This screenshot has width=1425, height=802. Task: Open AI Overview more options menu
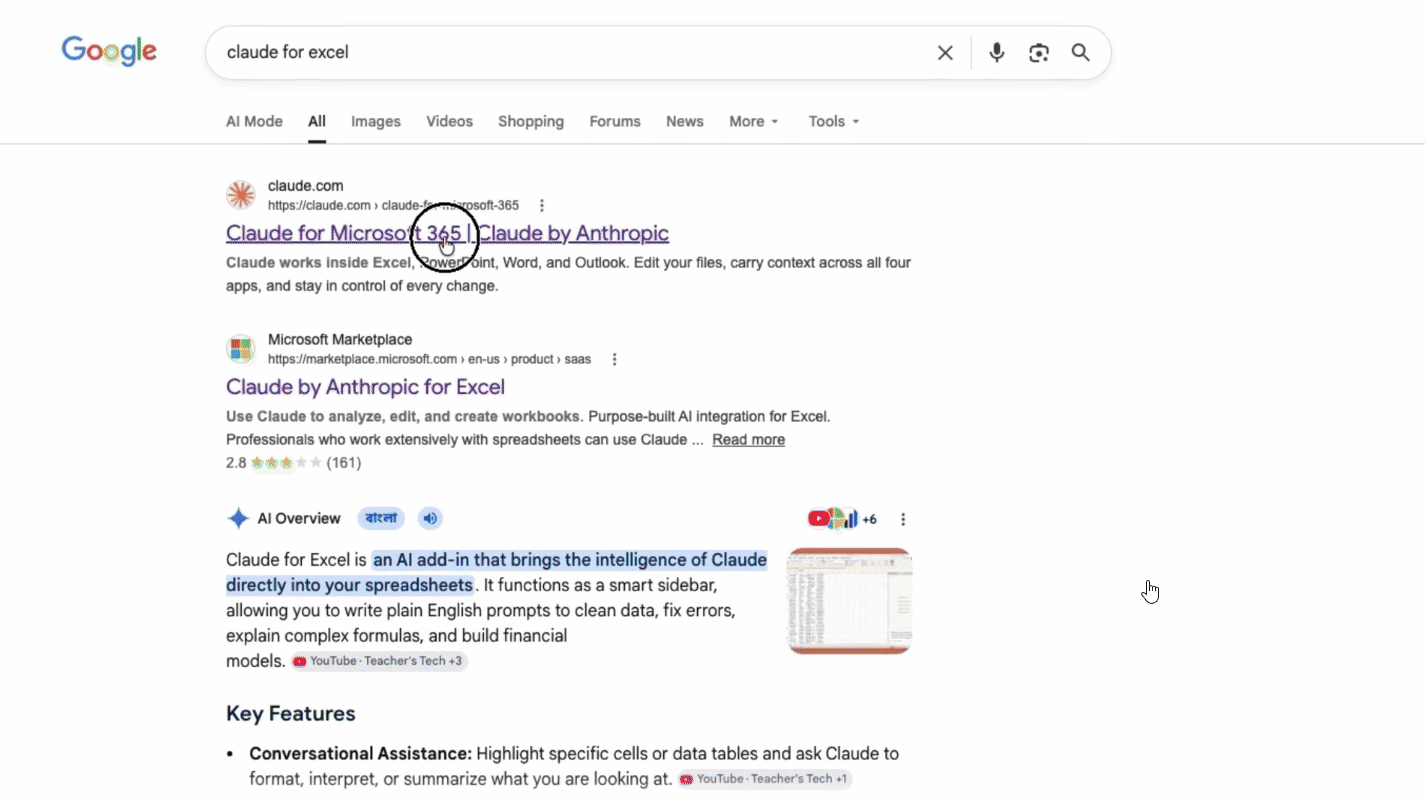tap(903, 519)
